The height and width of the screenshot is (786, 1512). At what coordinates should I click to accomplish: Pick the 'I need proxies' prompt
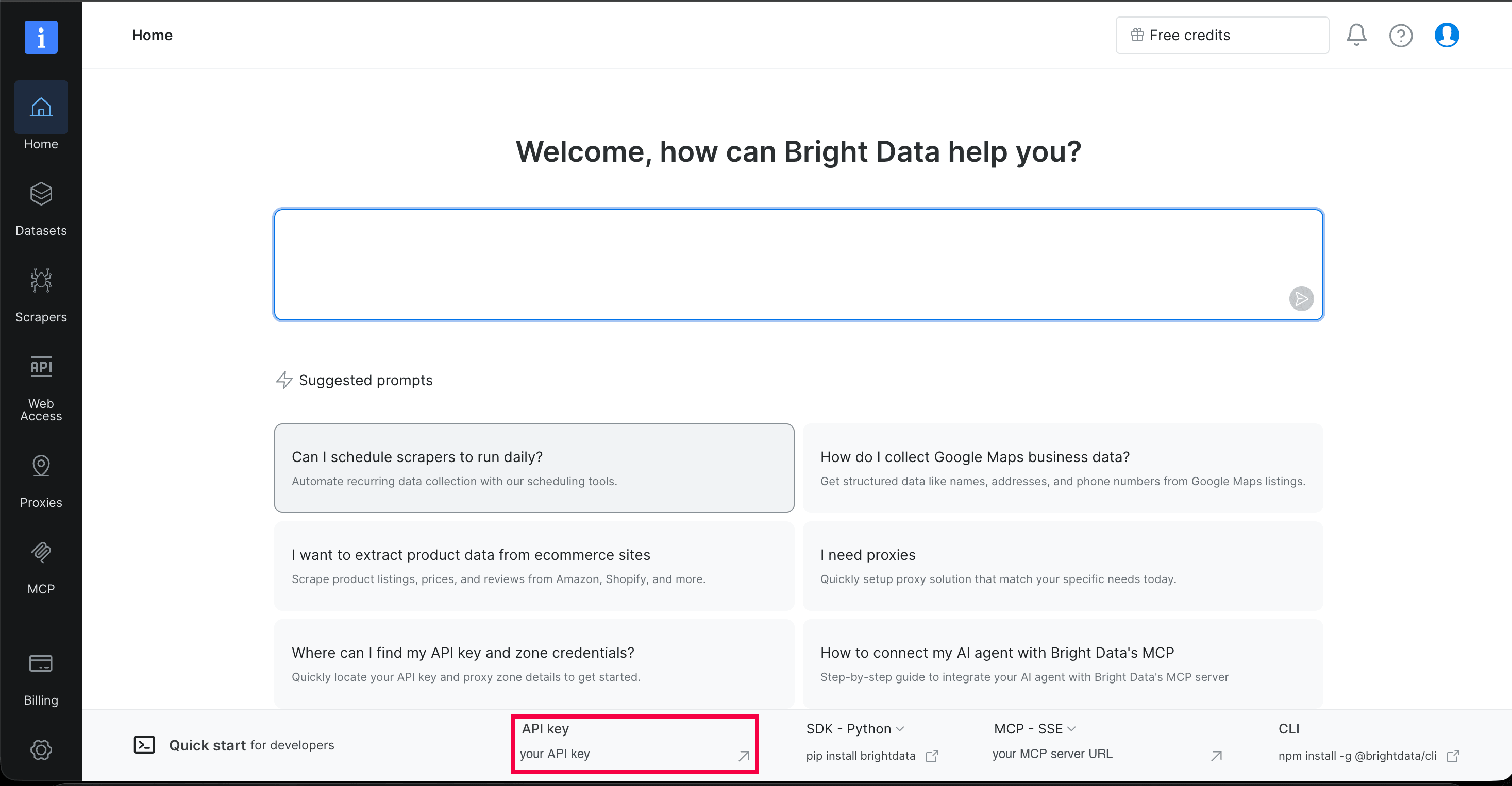1063,566
